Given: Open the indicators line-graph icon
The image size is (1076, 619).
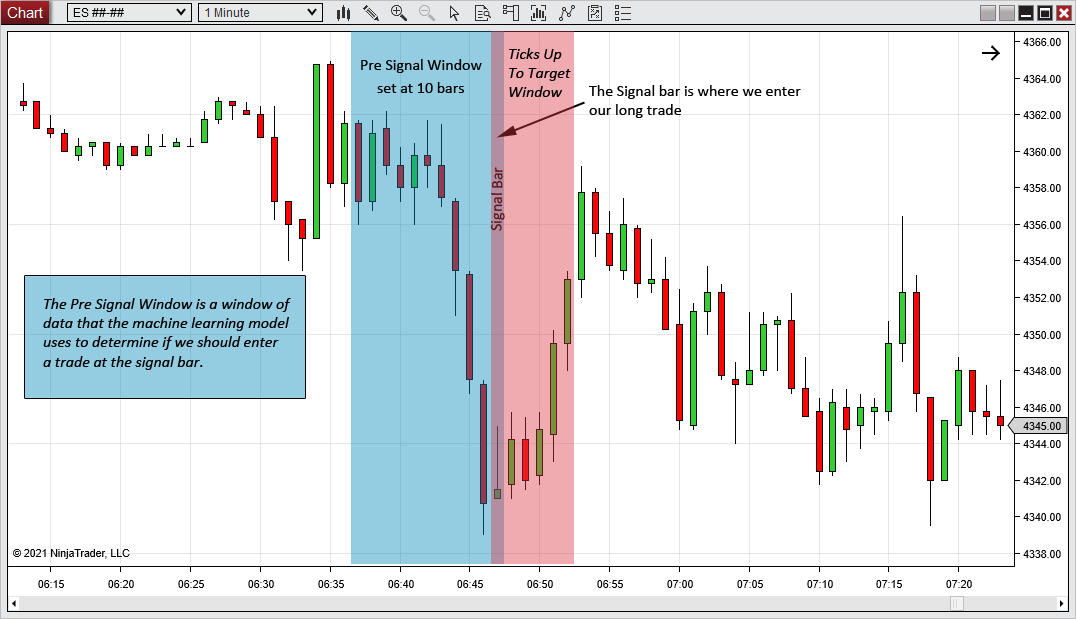Looking at the screenshot, I should click(x=567, y=13).
